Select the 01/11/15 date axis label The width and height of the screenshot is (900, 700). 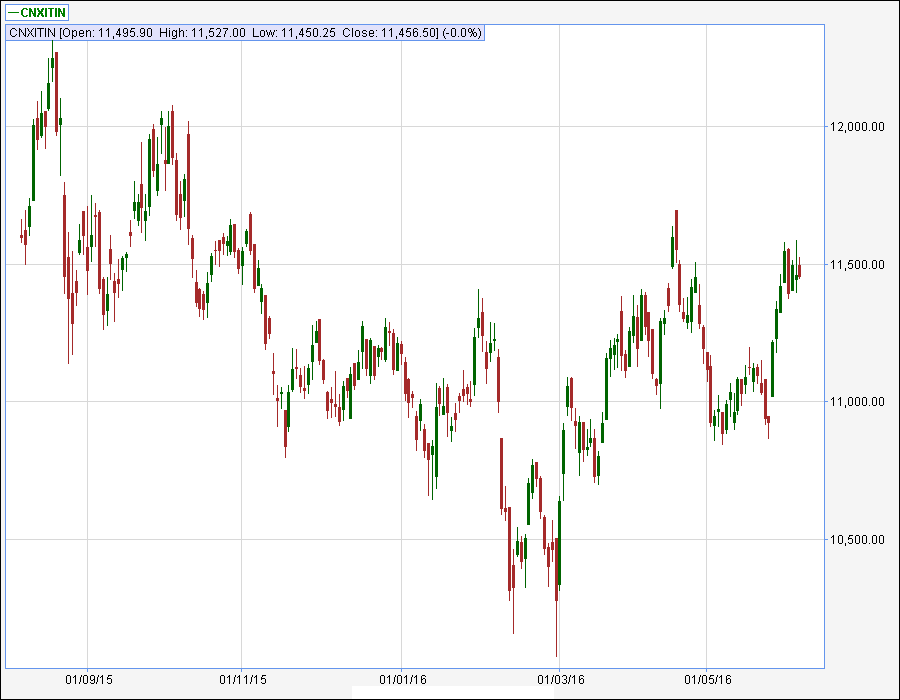point(244,677)
